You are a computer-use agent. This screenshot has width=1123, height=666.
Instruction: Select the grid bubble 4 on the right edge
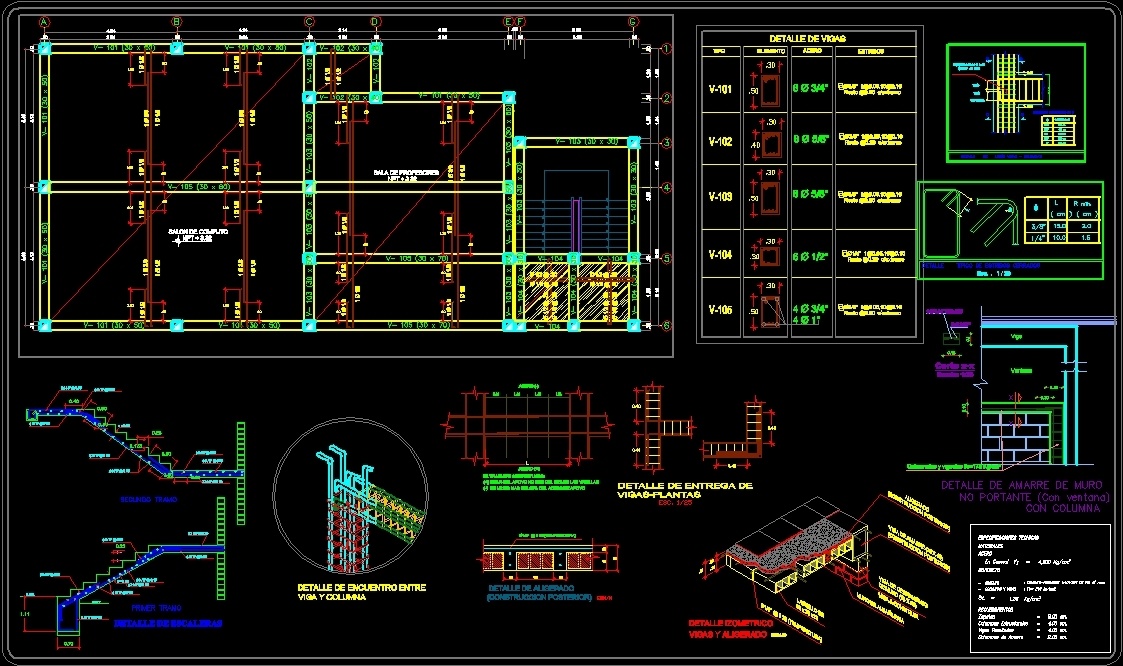point(666,187)
